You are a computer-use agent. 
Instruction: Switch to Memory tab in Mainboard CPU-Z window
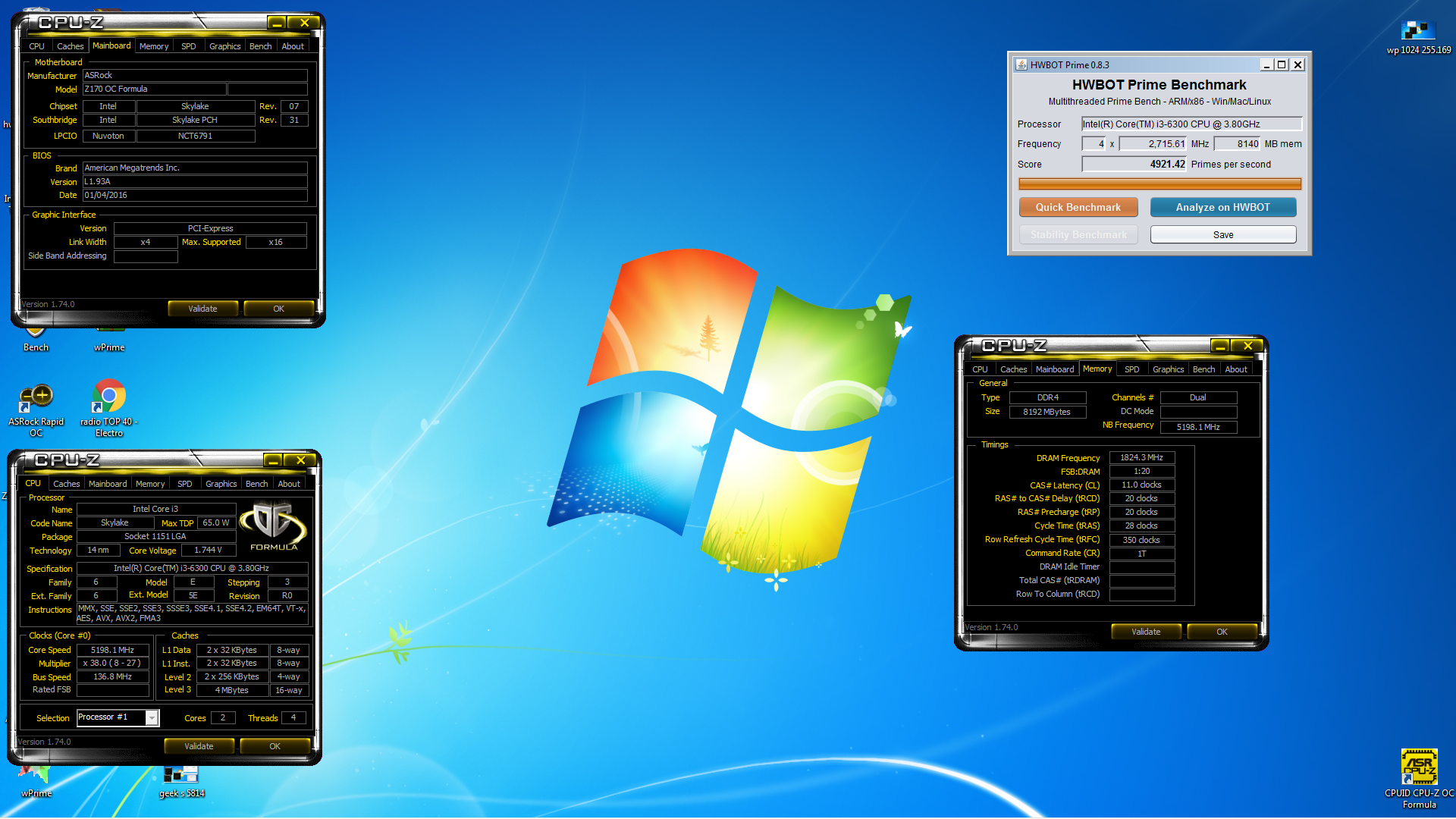[154, 46]
